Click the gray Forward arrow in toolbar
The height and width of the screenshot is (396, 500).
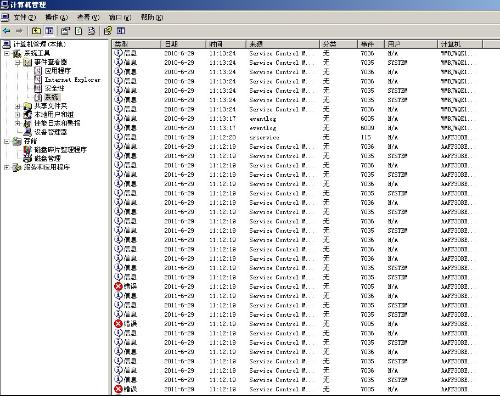pos(19,31)
